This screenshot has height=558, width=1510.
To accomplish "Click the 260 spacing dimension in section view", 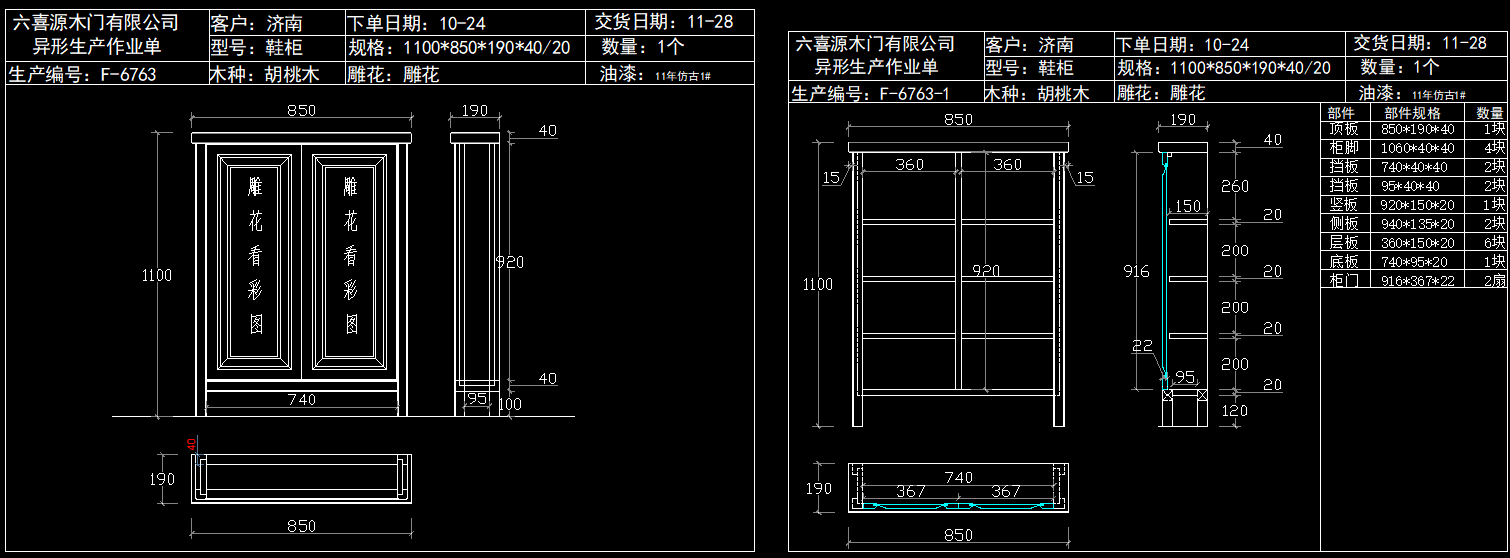I will pyautogui.click(x=1235, y=186).
